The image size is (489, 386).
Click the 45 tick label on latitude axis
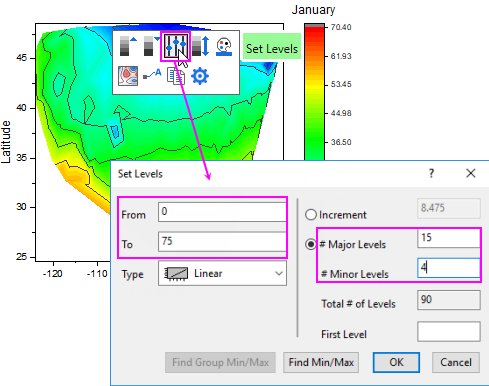point(21,58)
